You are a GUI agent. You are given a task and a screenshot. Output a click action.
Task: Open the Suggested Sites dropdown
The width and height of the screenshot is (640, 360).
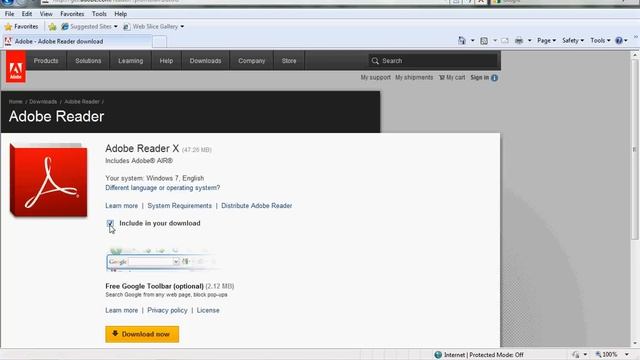click(116, 27)
